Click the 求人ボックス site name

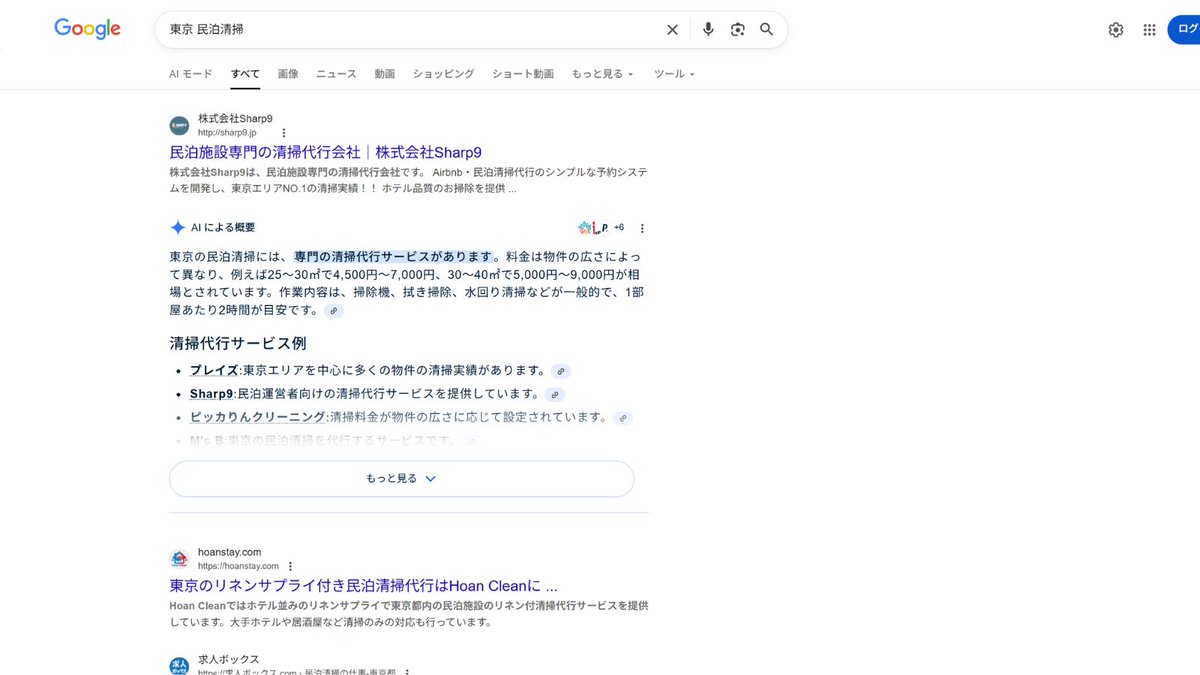[x=228, y=659]
